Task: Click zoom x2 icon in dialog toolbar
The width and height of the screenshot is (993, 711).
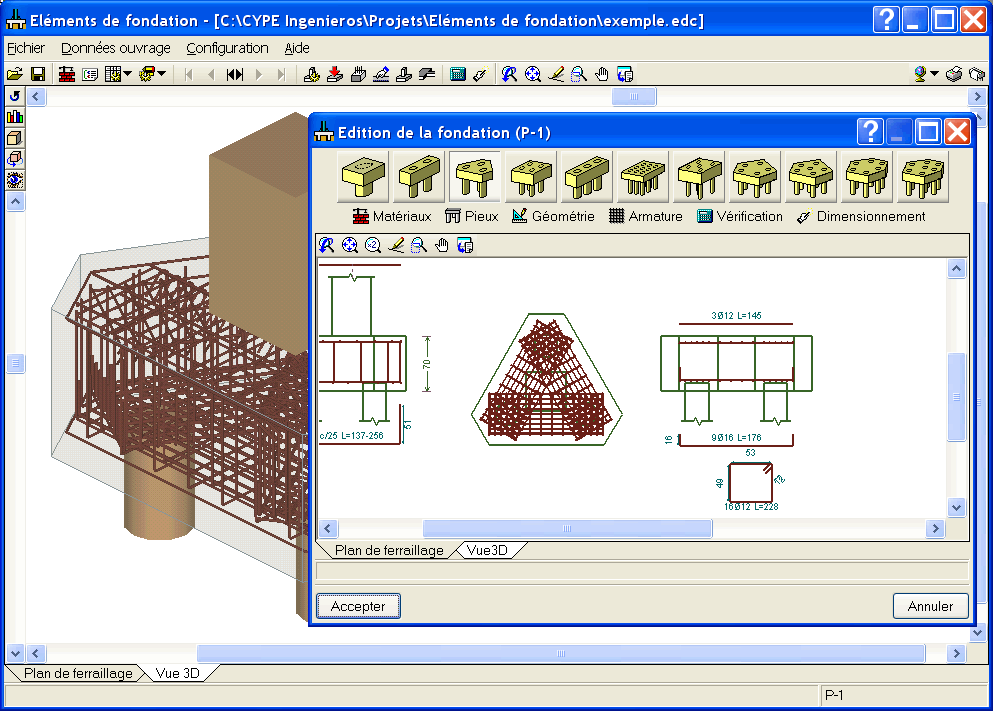Action: (x=373, y=245)
